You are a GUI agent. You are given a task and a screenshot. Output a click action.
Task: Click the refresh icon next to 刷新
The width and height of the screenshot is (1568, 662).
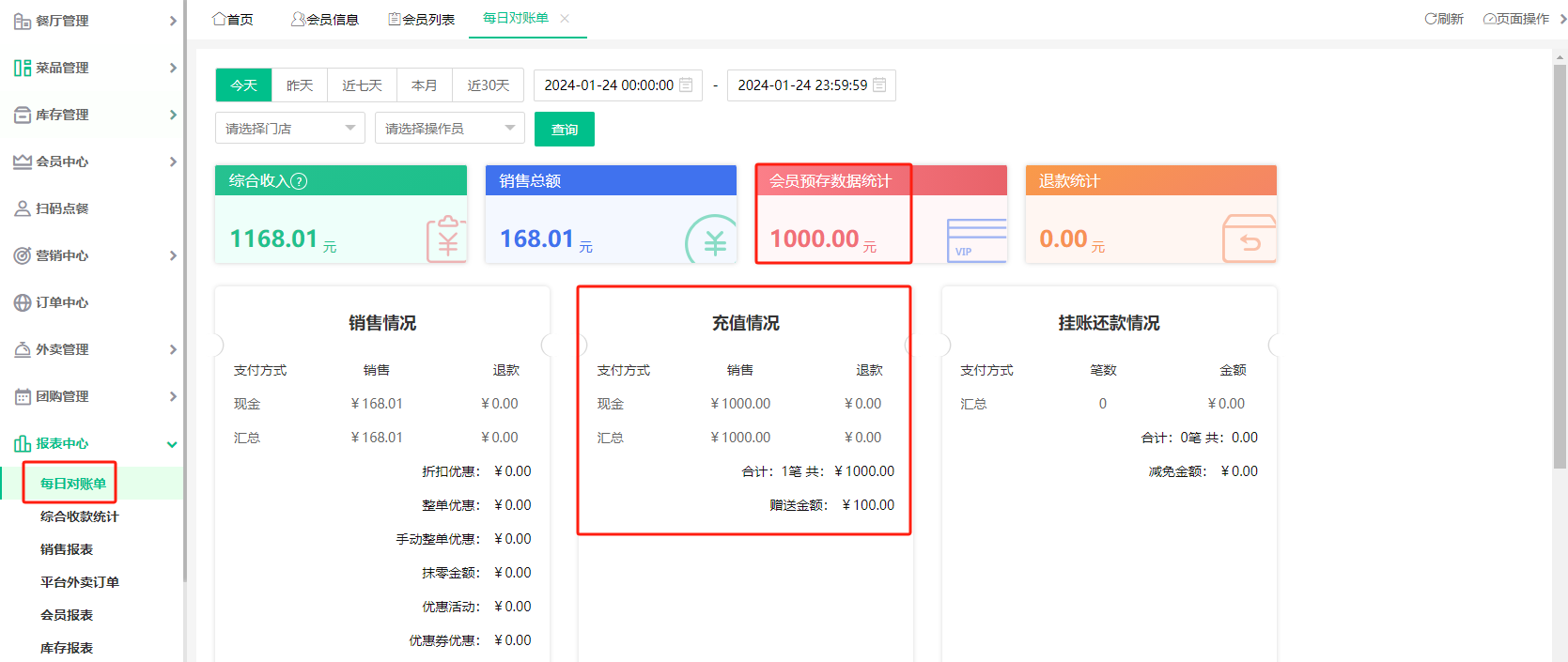click(1430, 19)
